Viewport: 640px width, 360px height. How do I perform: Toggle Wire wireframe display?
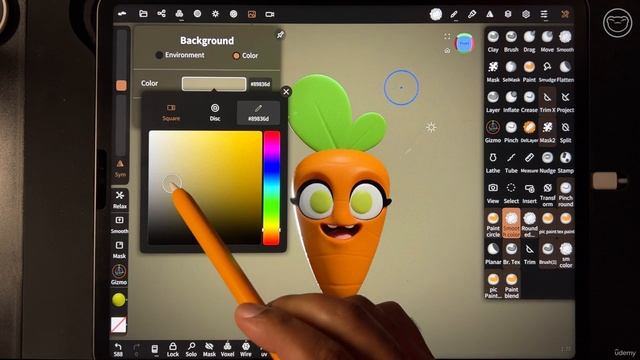[246, 349]
